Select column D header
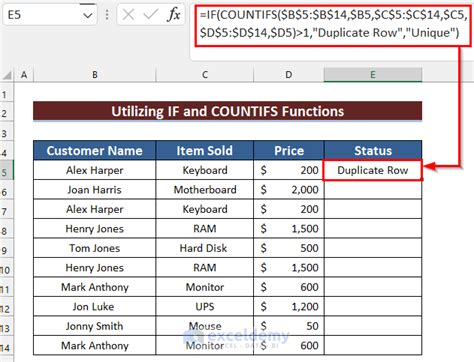Viewport: 474px width, 362px height. [x=289, y=75]
